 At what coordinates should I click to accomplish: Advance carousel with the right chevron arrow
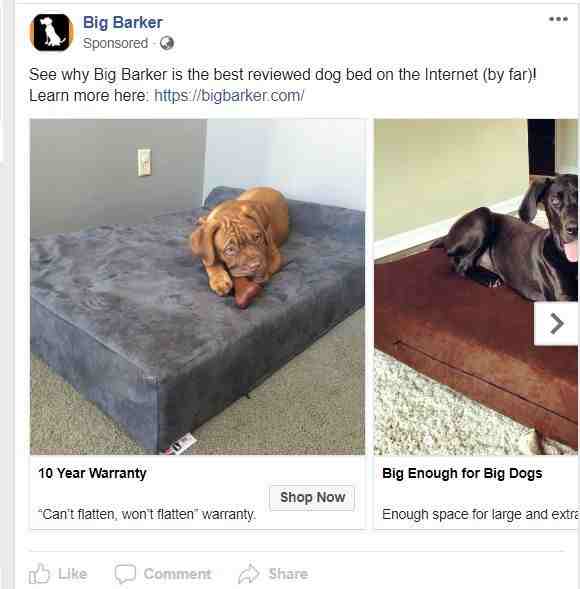coord(556,324)
